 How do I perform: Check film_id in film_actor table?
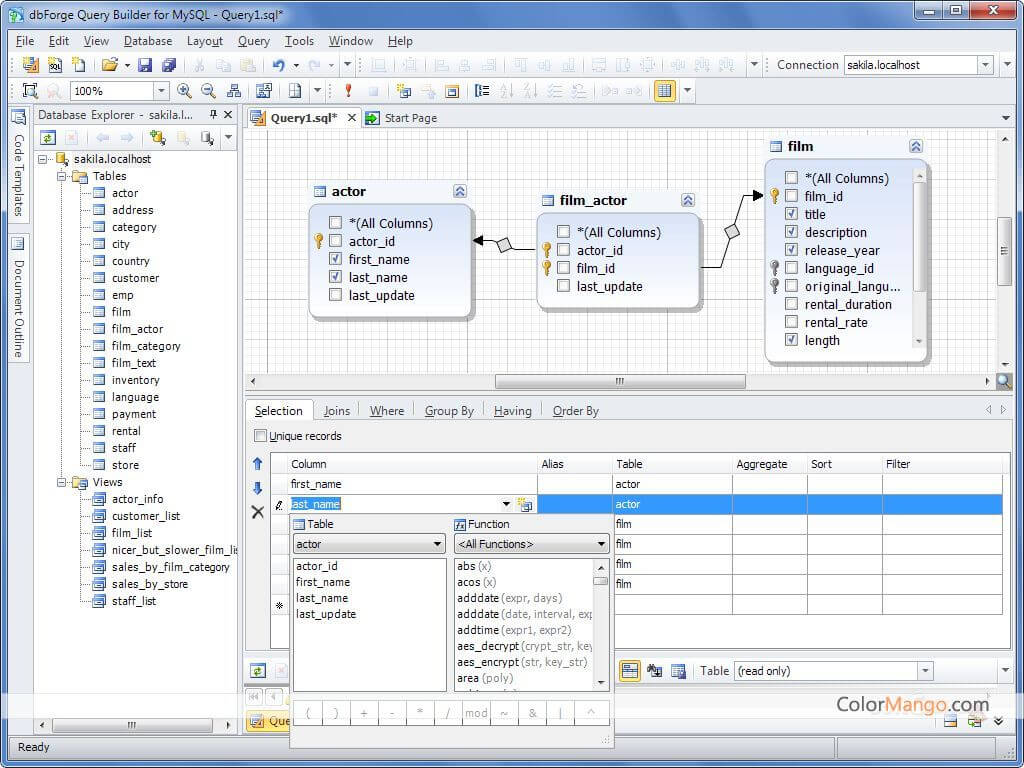click(x=564, y=268)
